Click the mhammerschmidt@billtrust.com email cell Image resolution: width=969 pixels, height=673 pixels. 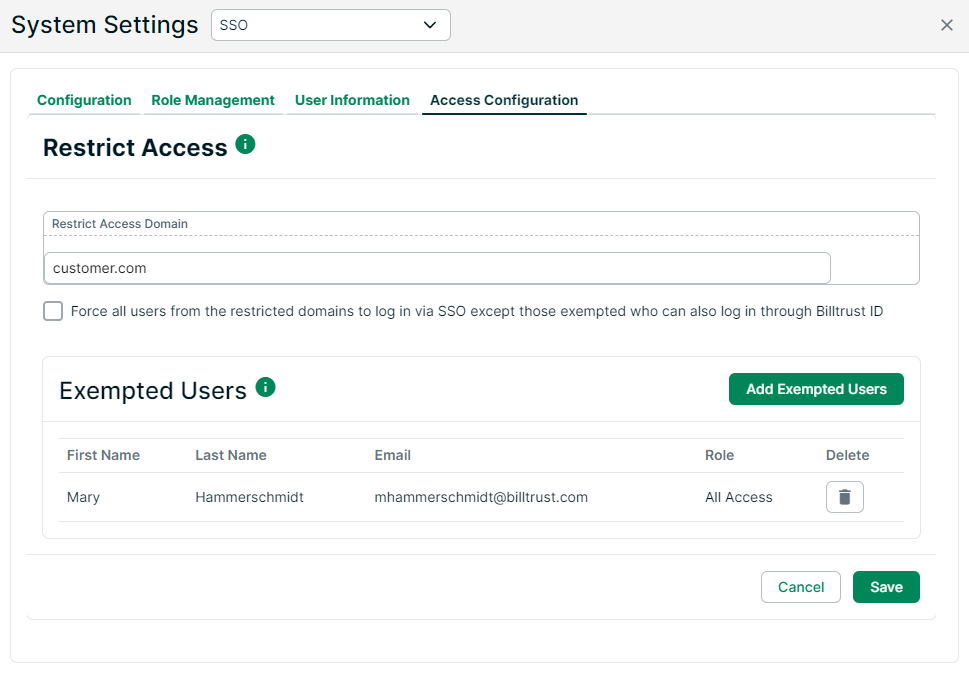(481, 497)
